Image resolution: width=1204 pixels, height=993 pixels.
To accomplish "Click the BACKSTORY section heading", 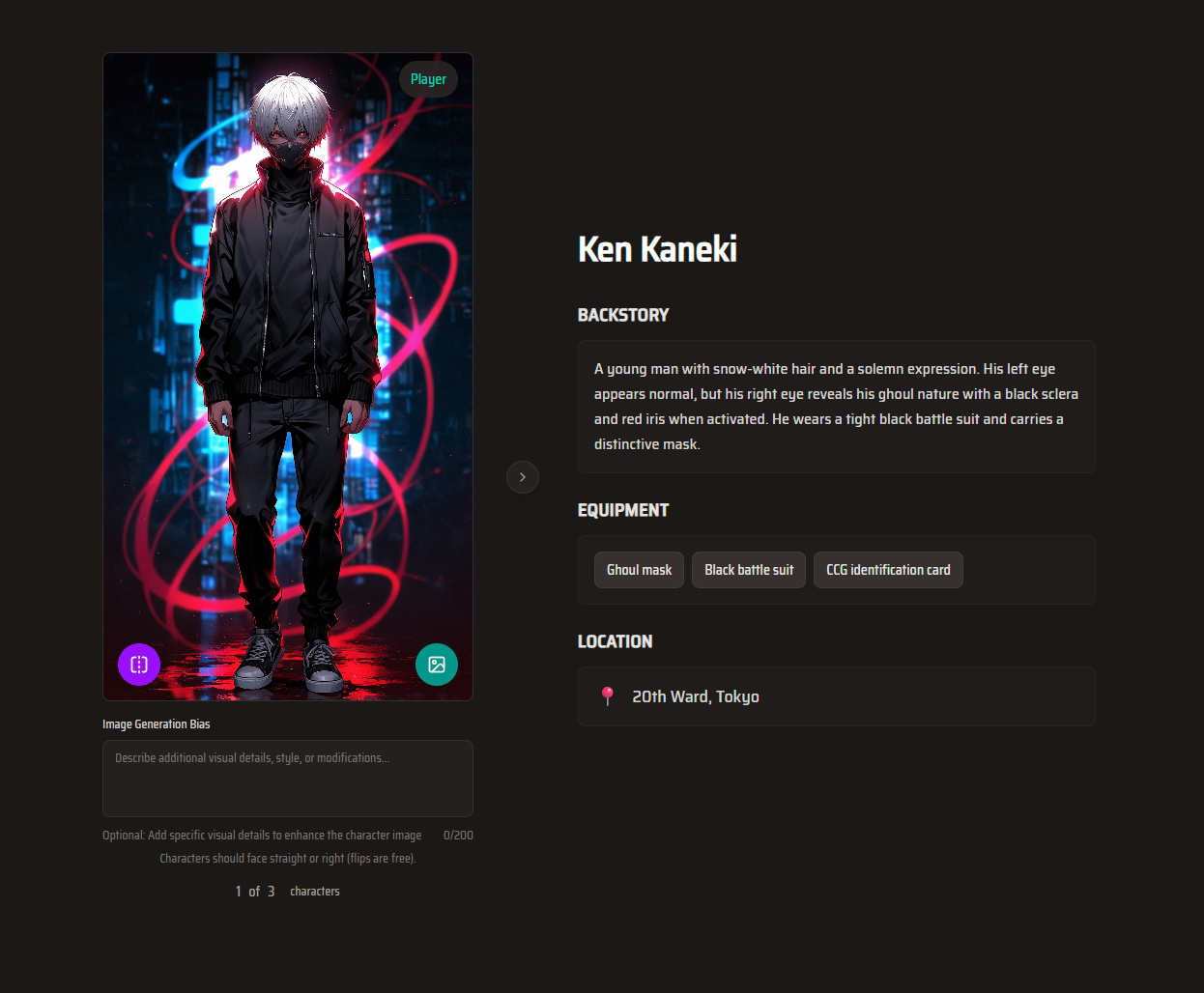I will coord(623,315).
